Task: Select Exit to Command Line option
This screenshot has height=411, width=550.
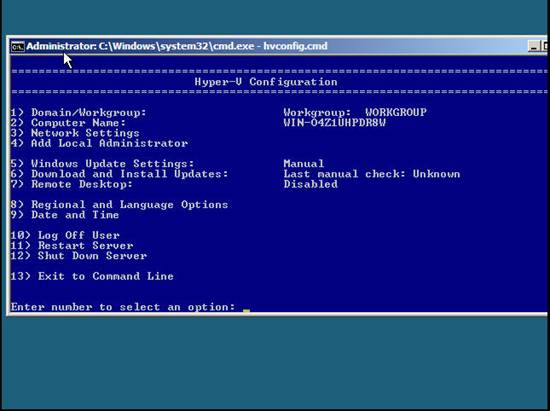Action: pyautogui.click(x=92, y=276)
